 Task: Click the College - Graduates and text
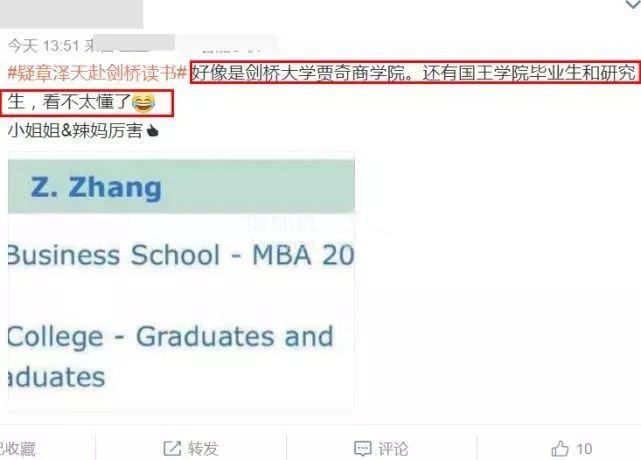click(x=171, y=337)
